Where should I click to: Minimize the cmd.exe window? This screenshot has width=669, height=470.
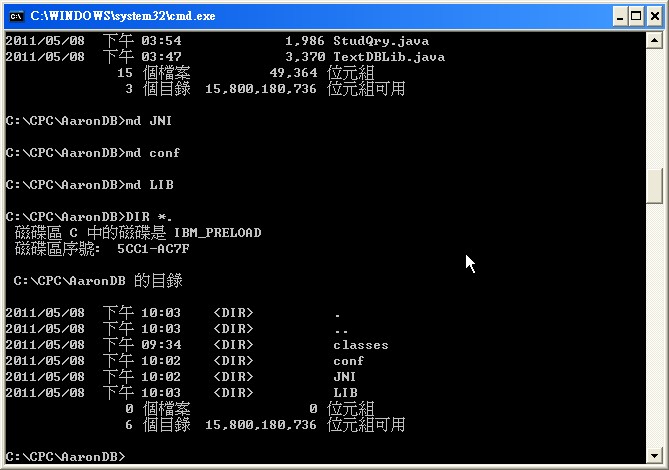(620, 16)
